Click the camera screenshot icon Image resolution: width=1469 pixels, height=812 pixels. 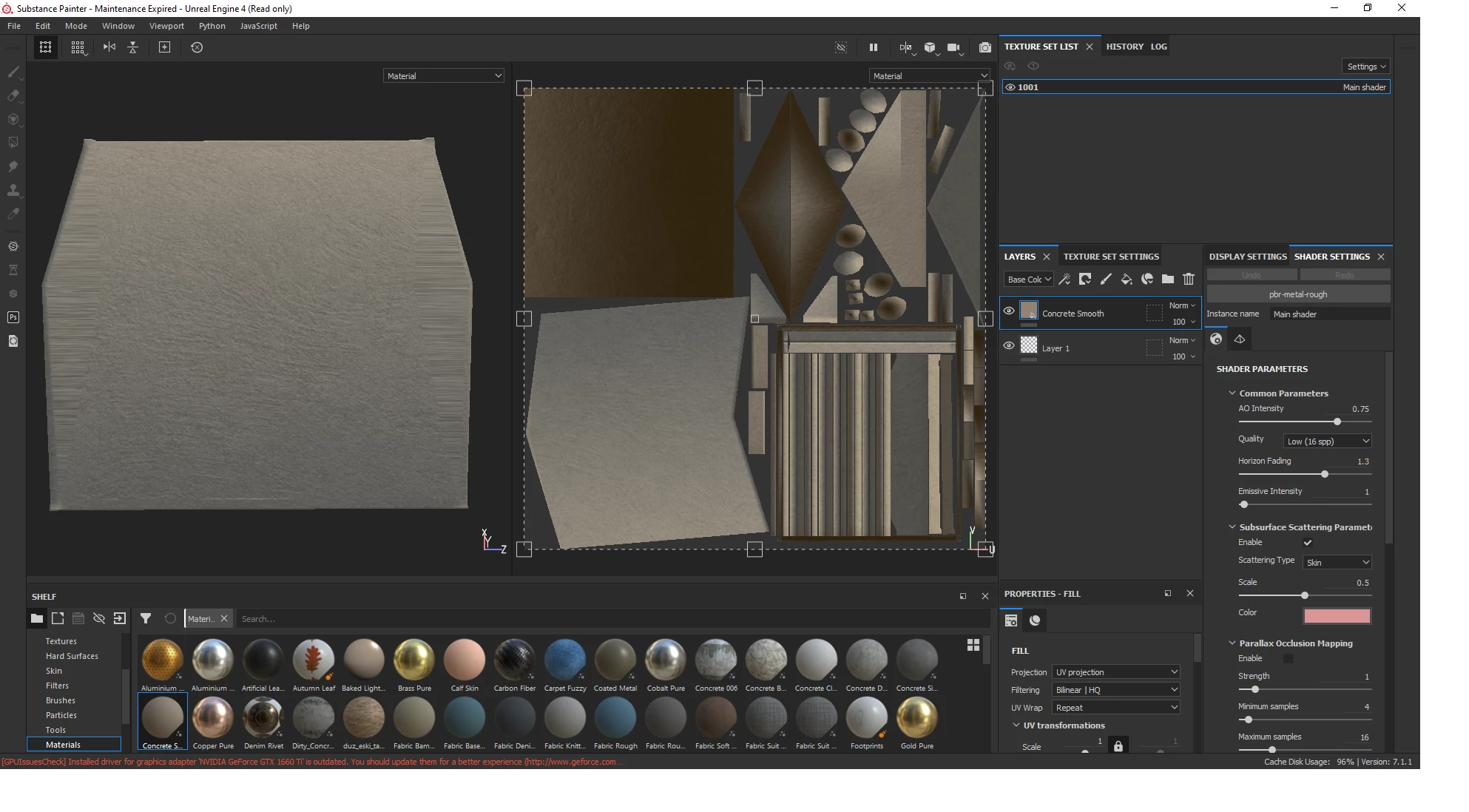pyautogui.click(x=985, y=47)
